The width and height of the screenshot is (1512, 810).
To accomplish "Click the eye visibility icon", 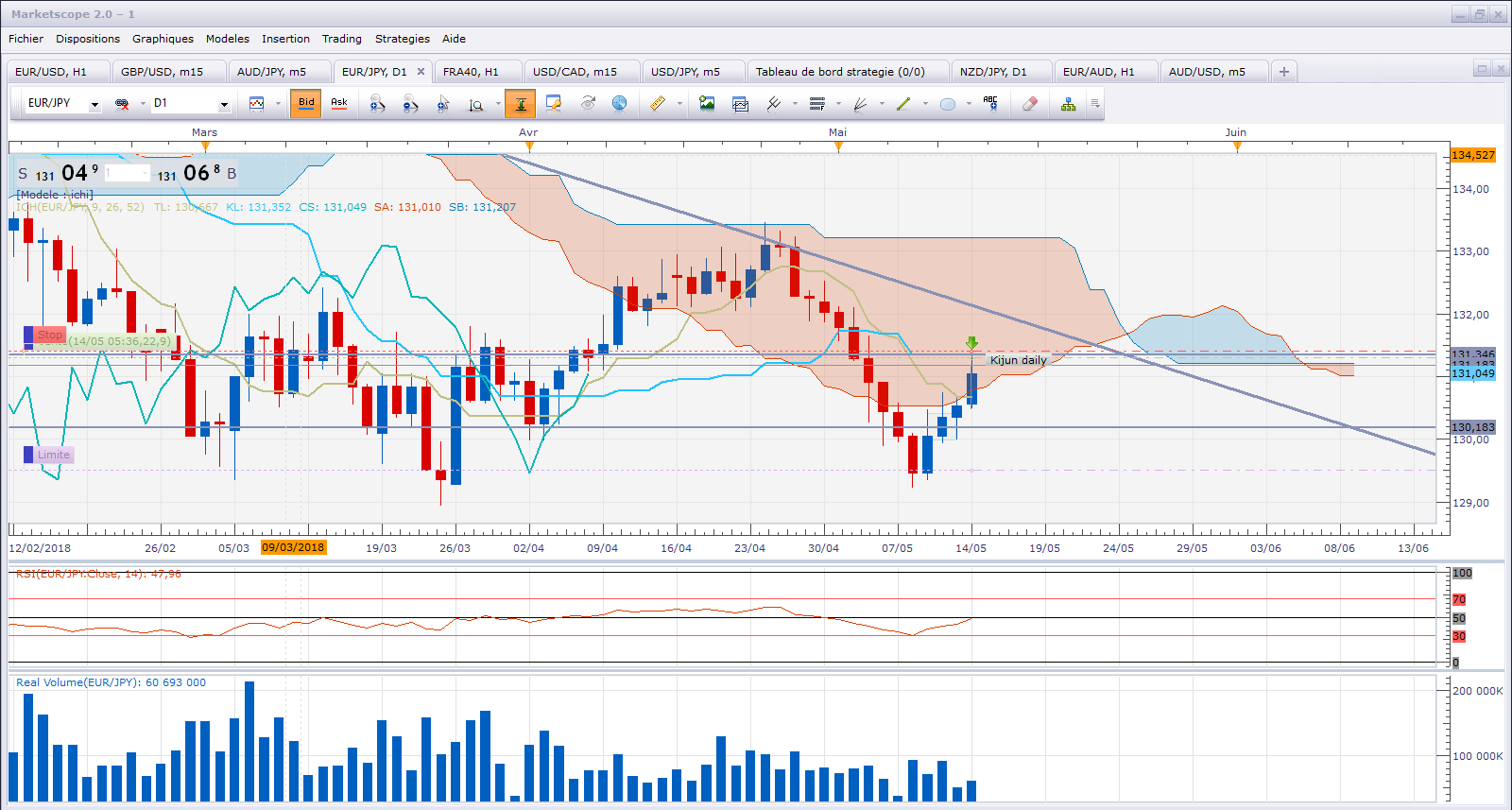I will point(587,104).
